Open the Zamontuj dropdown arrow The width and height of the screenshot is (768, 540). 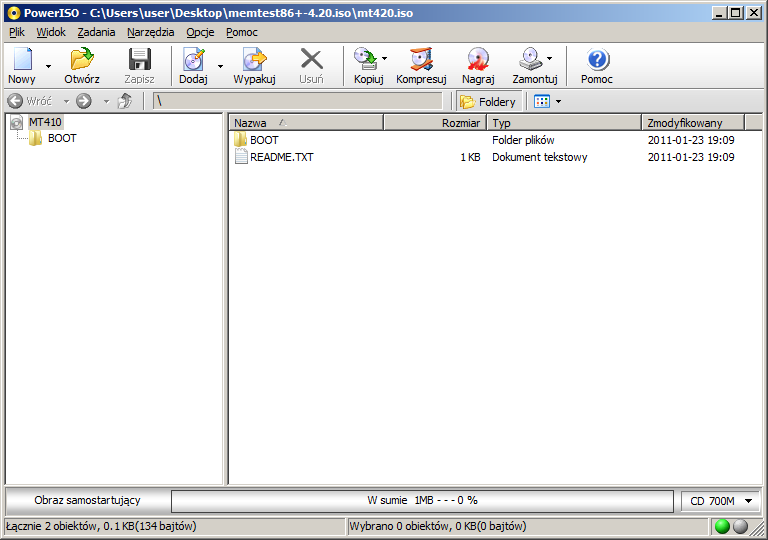[550, 58]
